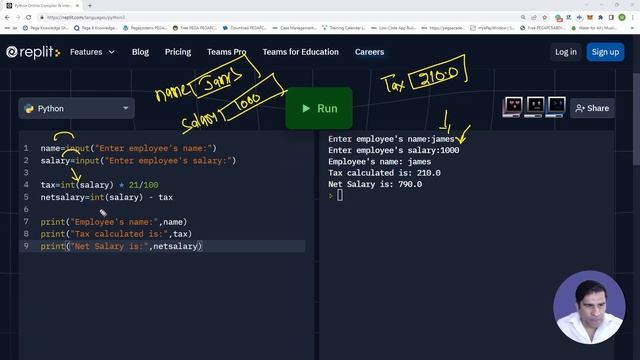
Task: Open the Download PEGAPC bookmark
Action: point(245,28)
